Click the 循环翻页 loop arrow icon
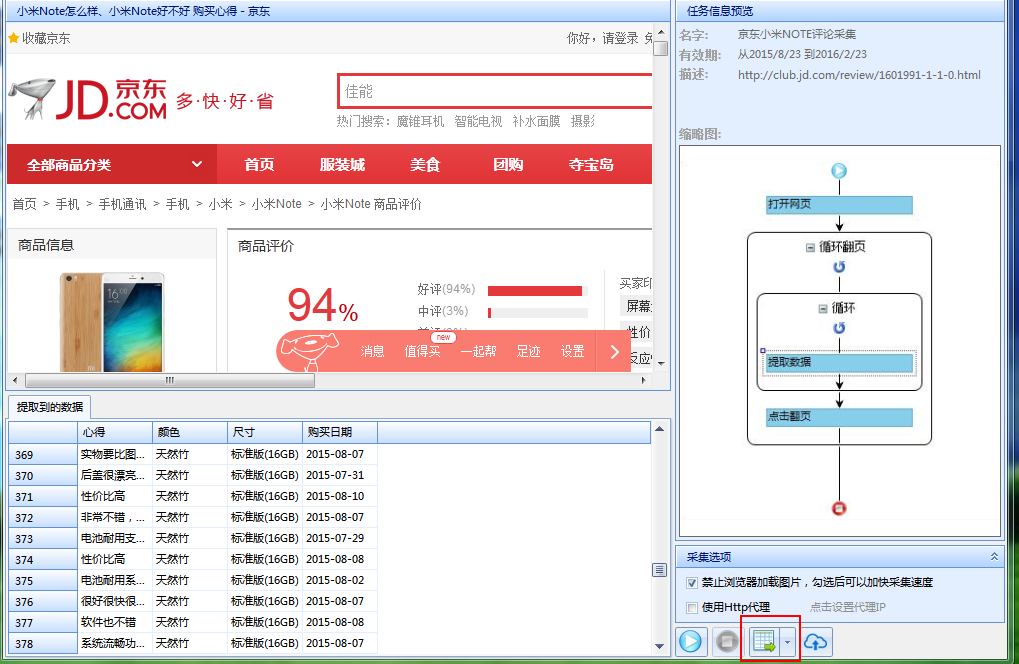The width and height of the screenshot is (1019, 664). point(839,267)
